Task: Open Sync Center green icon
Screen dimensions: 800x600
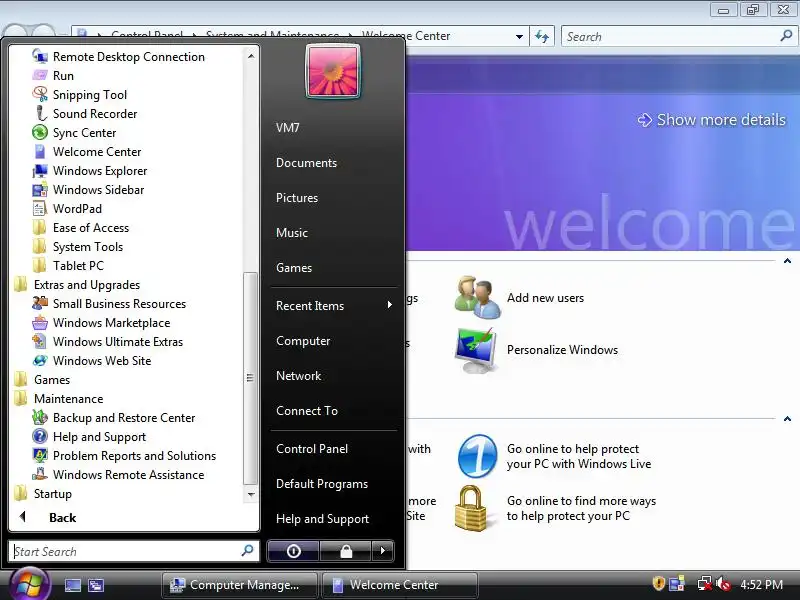Action: [x=40, y=133]
